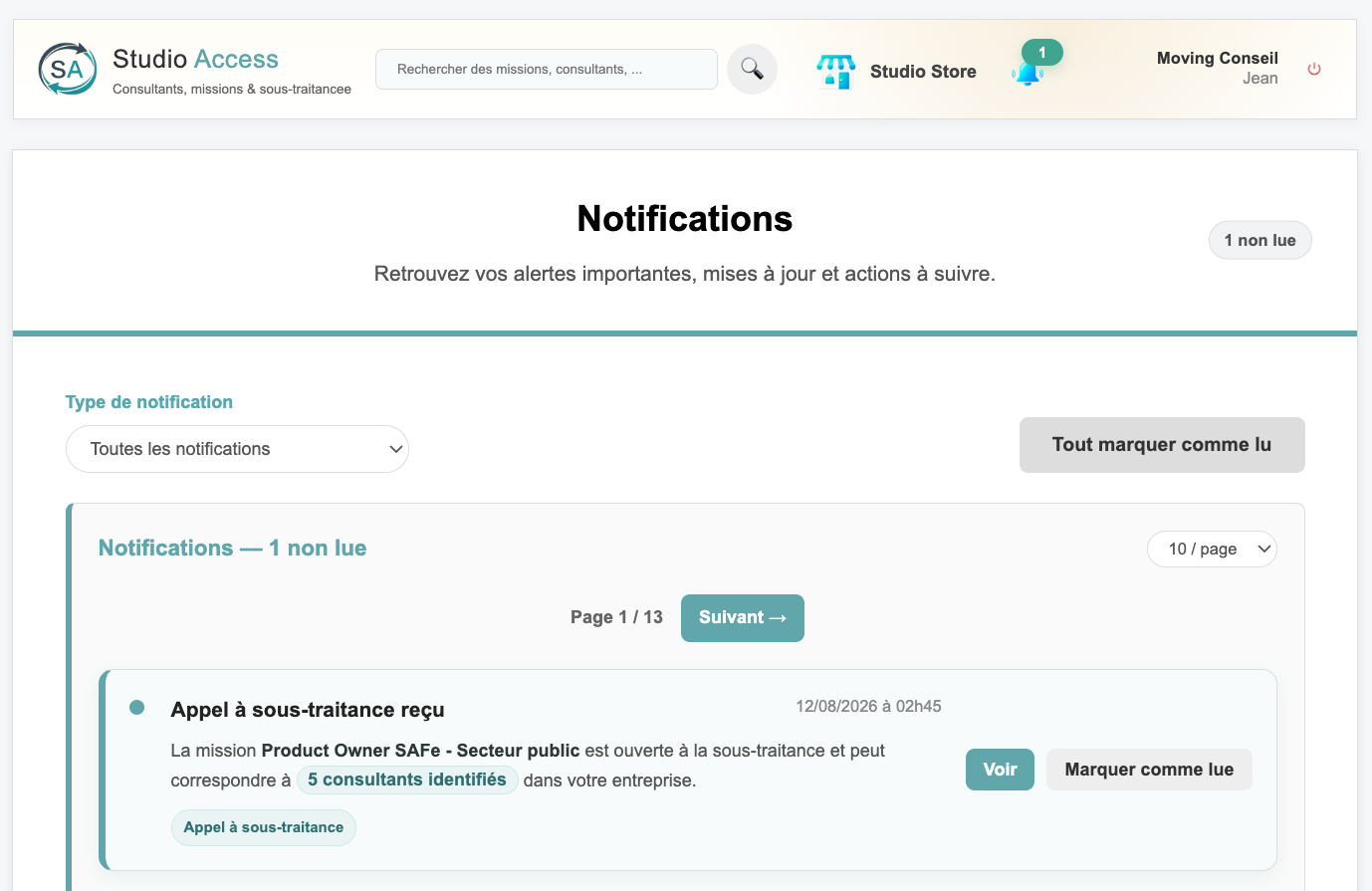
Task: Click the Studio Access SA logo
Action: (x=68, y=69)
